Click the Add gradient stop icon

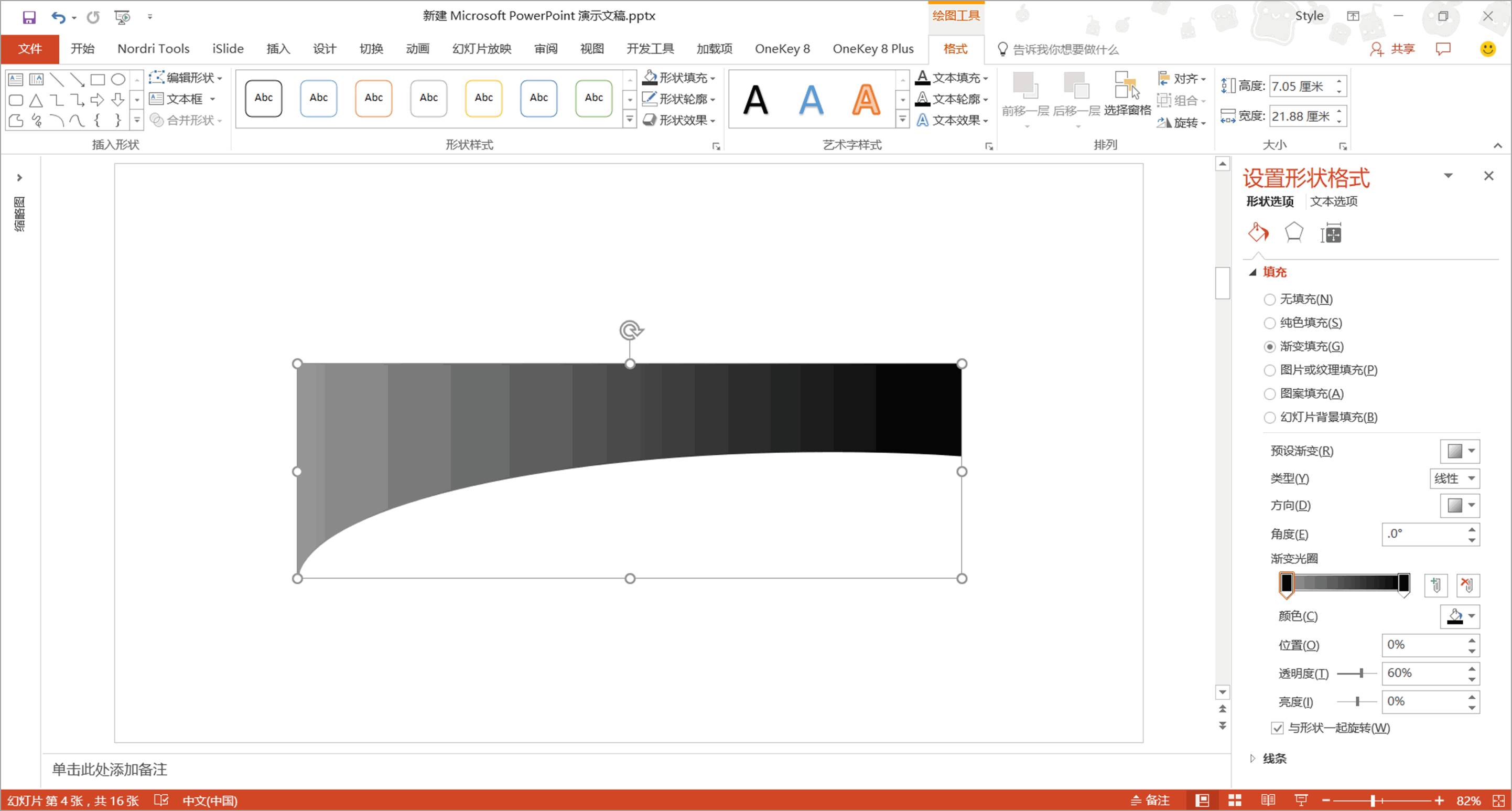pos(1435,585)
